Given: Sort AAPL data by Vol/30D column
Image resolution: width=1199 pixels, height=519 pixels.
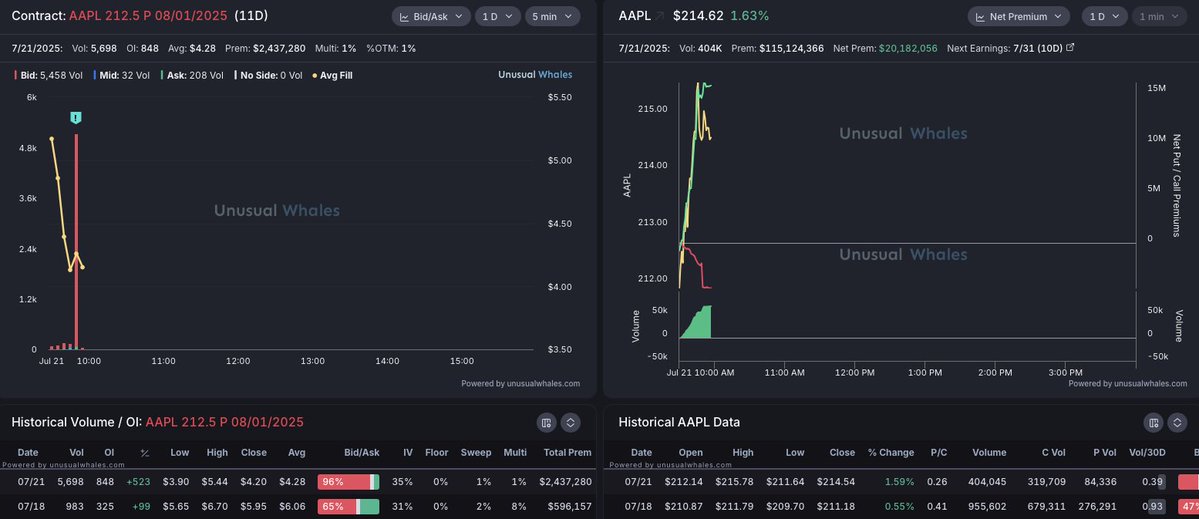Looking at the screenshot, I should pos(1149,453).
